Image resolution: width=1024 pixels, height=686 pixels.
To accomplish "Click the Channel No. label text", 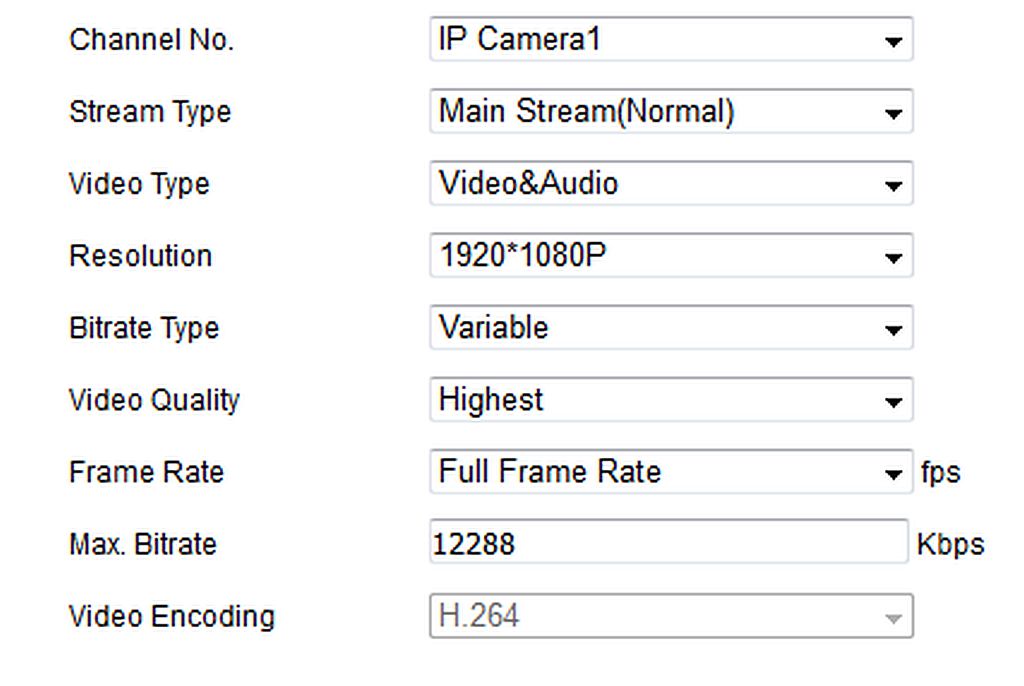I will pos(151,40).
